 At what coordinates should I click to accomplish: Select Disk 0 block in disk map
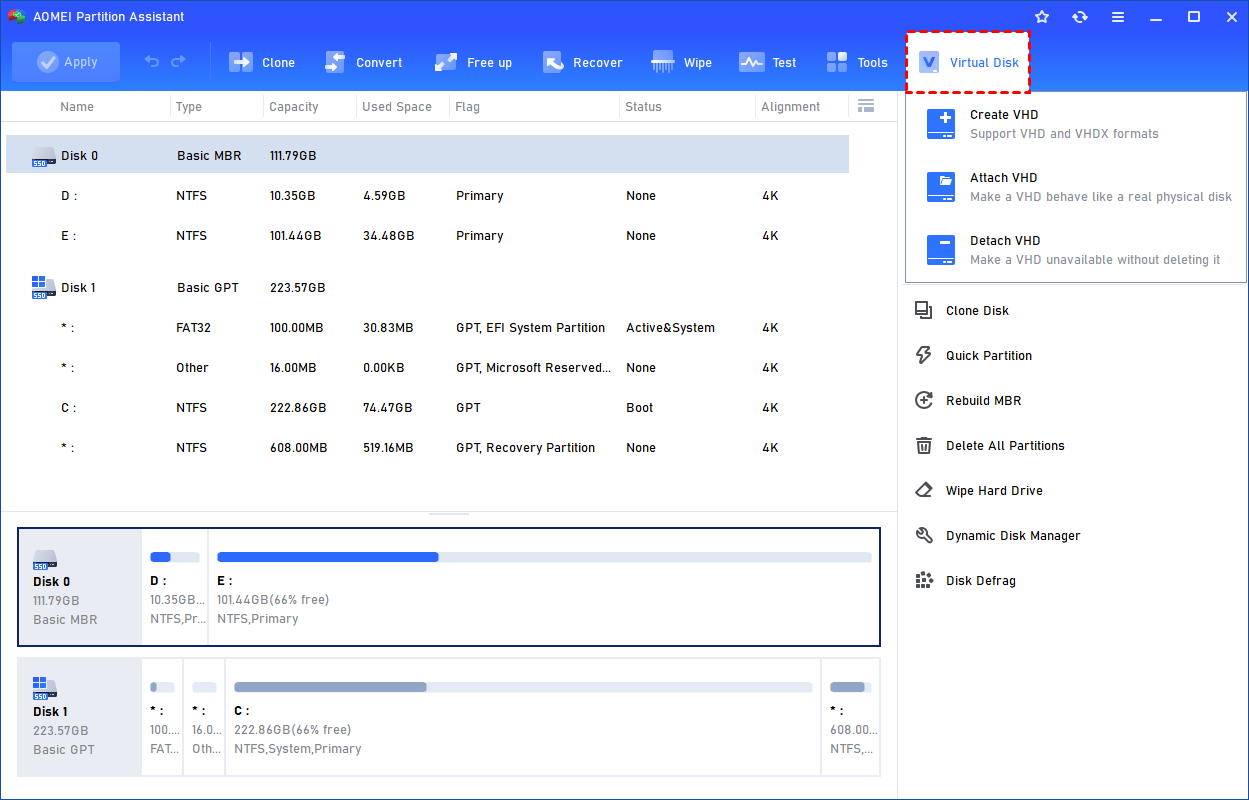tap(80, 587)
